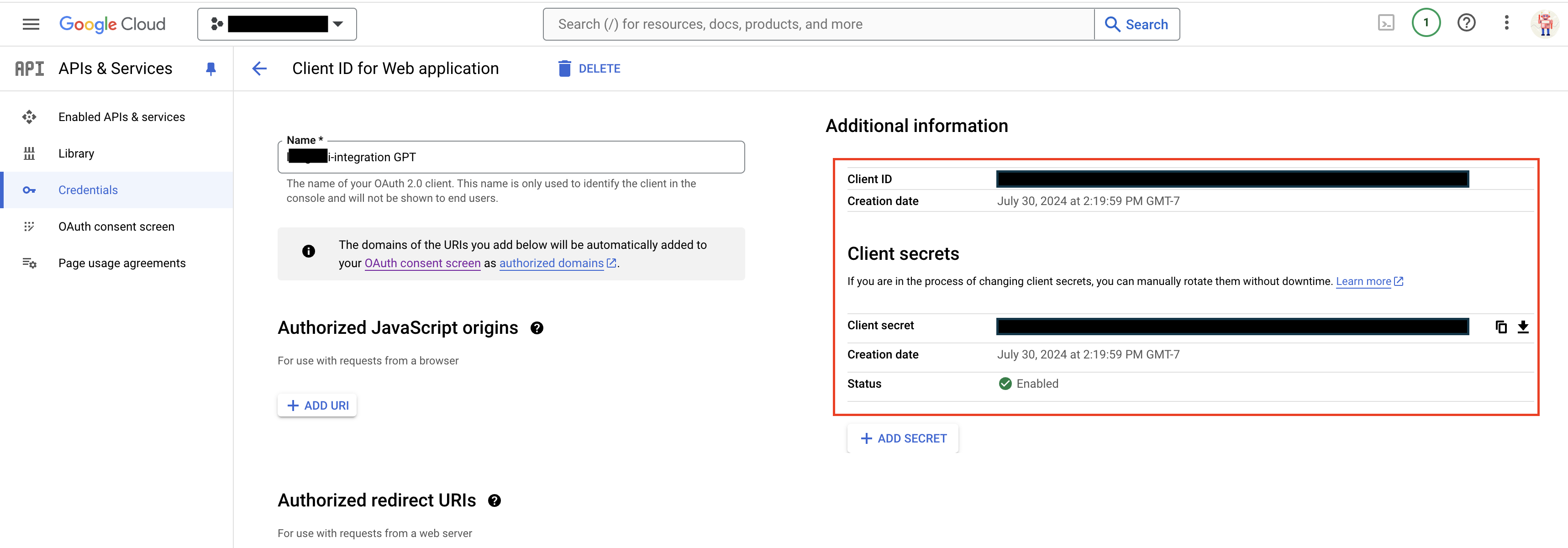Copy the client secret to clipboard
The height and width of the screenshot is (548, 1568).
[1501, 327]
